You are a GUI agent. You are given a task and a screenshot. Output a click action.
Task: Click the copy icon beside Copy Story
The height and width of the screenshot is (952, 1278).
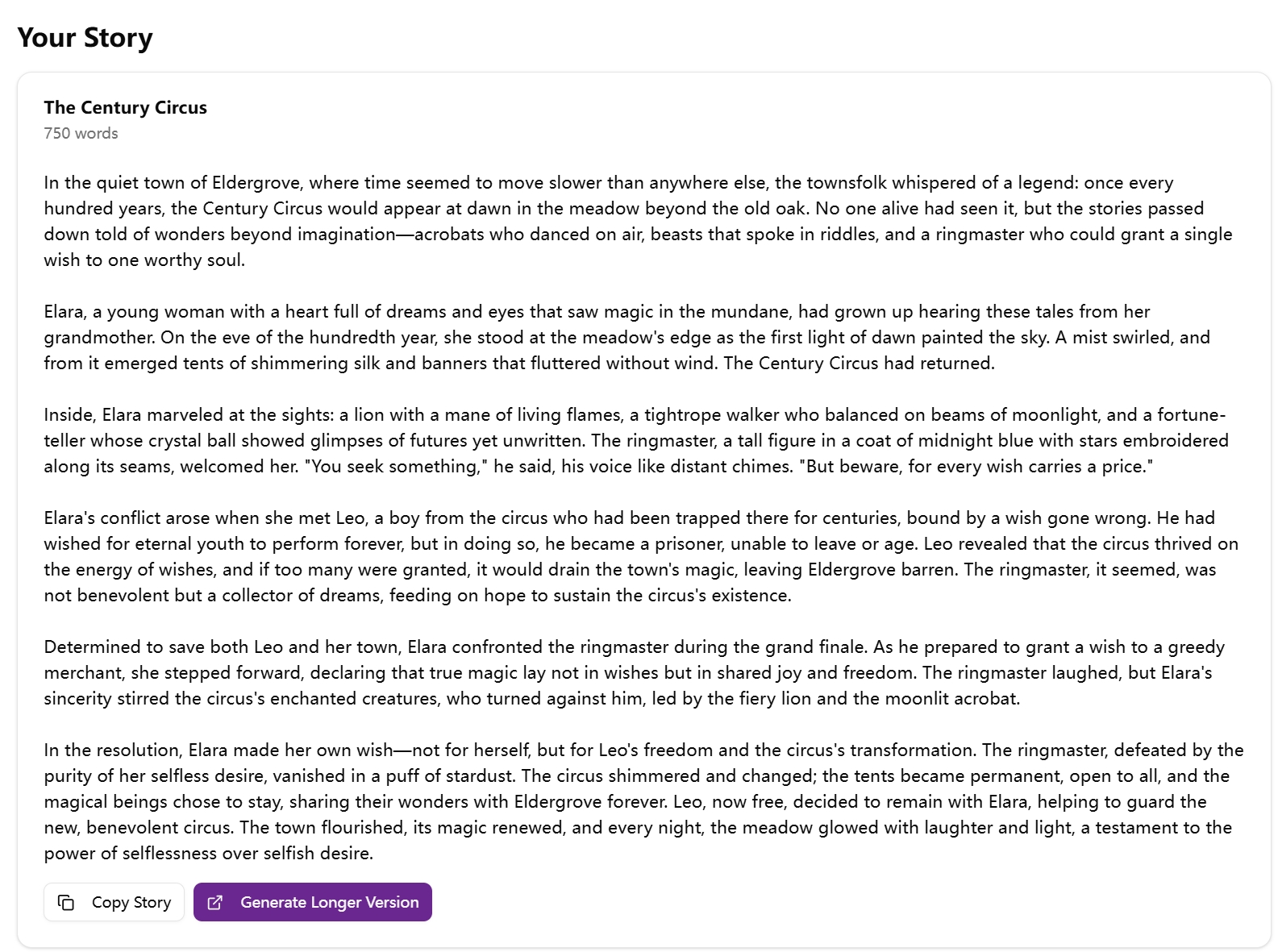click(x=66, y=903)
